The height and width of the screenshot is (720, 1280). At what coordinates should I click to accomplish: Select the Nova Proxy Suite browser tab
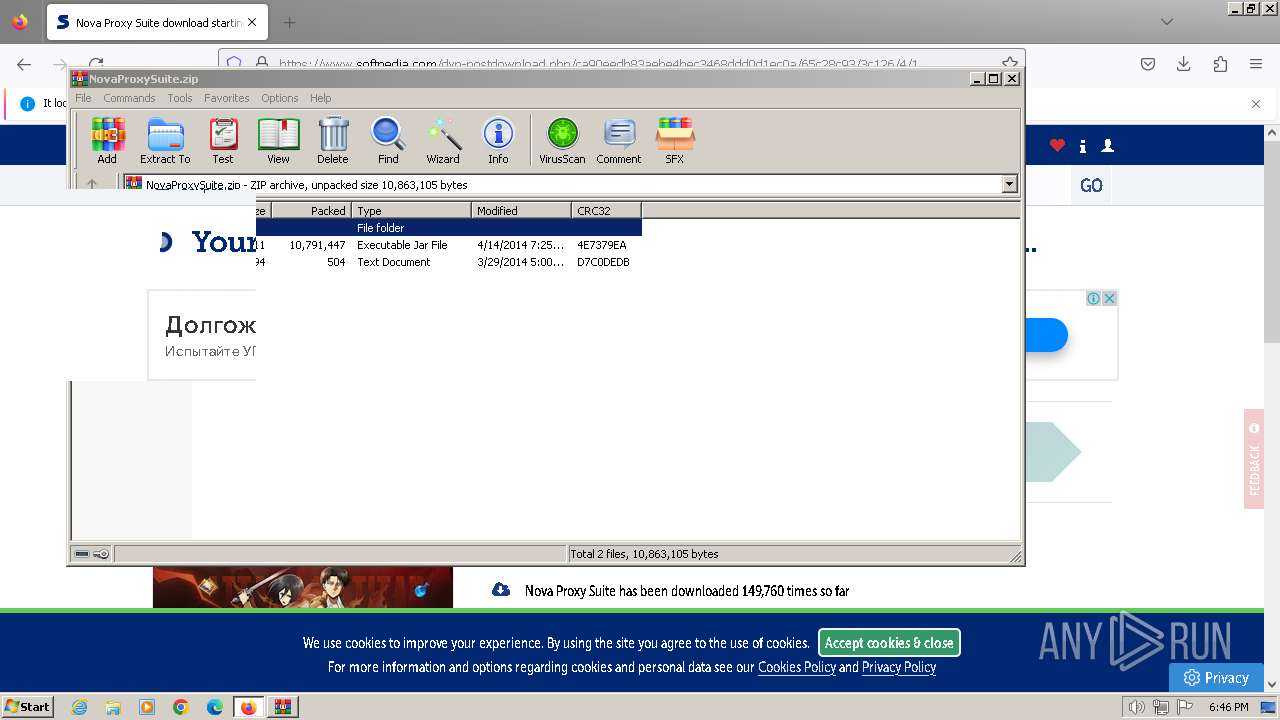155,22
